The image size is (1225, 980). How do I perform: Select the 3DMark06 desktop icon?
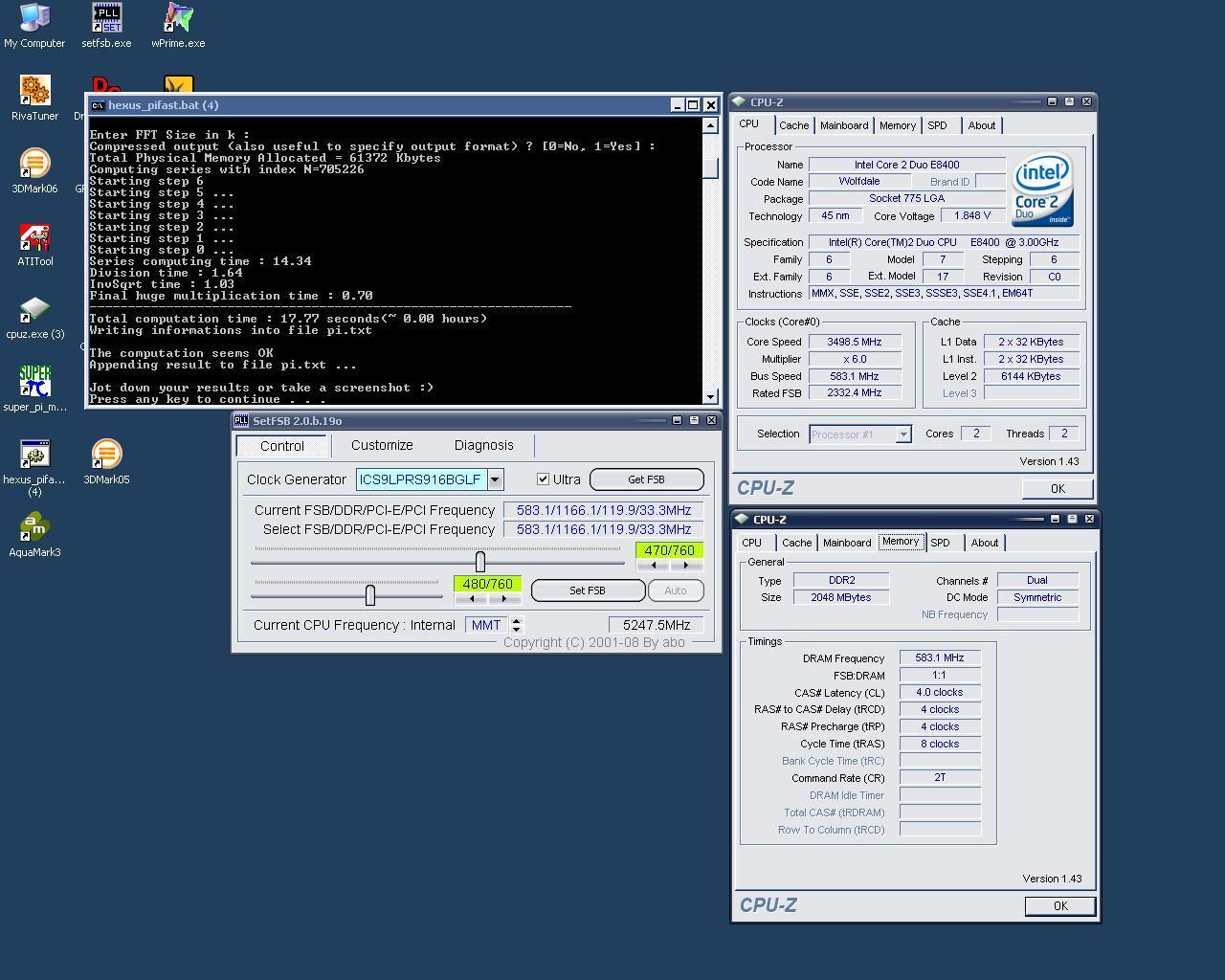click(x=34, y=170)
